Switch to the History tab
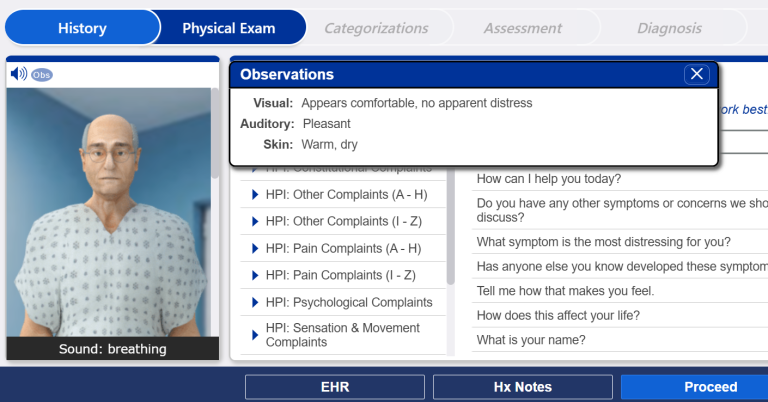The height and width of the screenshot is (402, 768). click(82, 28)
